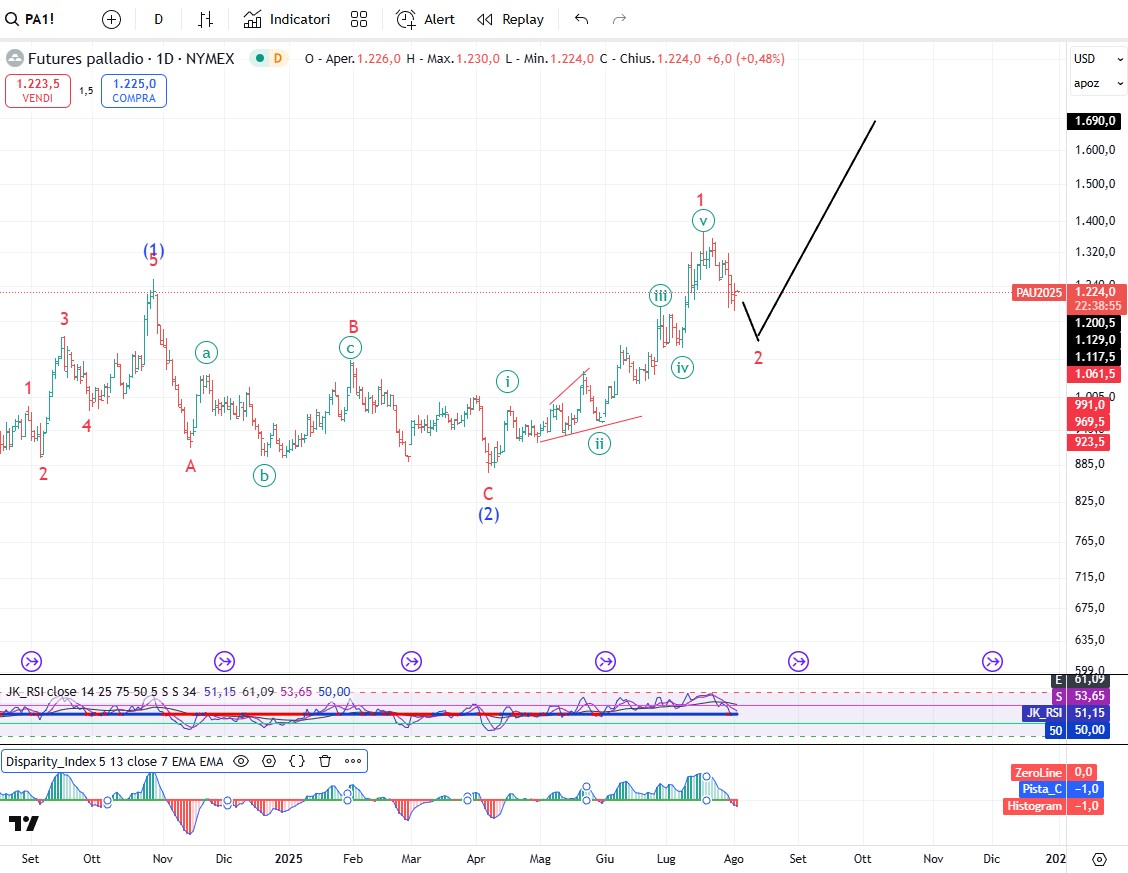Open the bar chart style selector
Screen dimensions: 1128x873
coord(205,19)
